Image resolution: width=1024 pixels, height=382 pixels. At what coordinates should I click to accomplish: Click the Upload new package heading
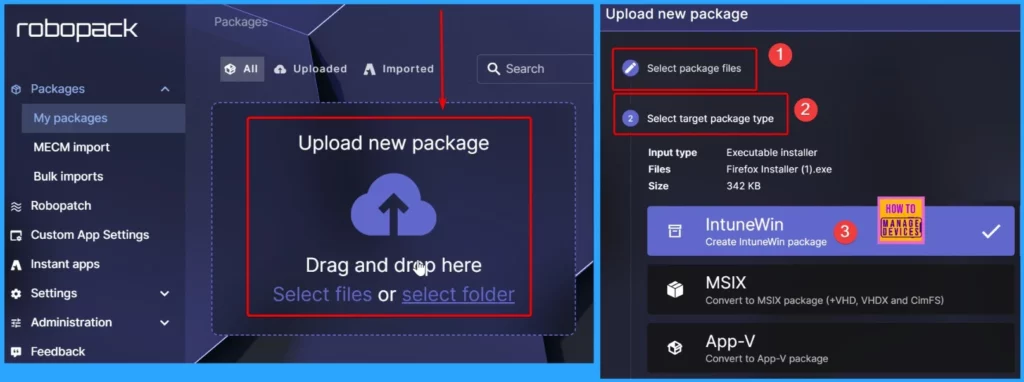click(x=394, y=143)
